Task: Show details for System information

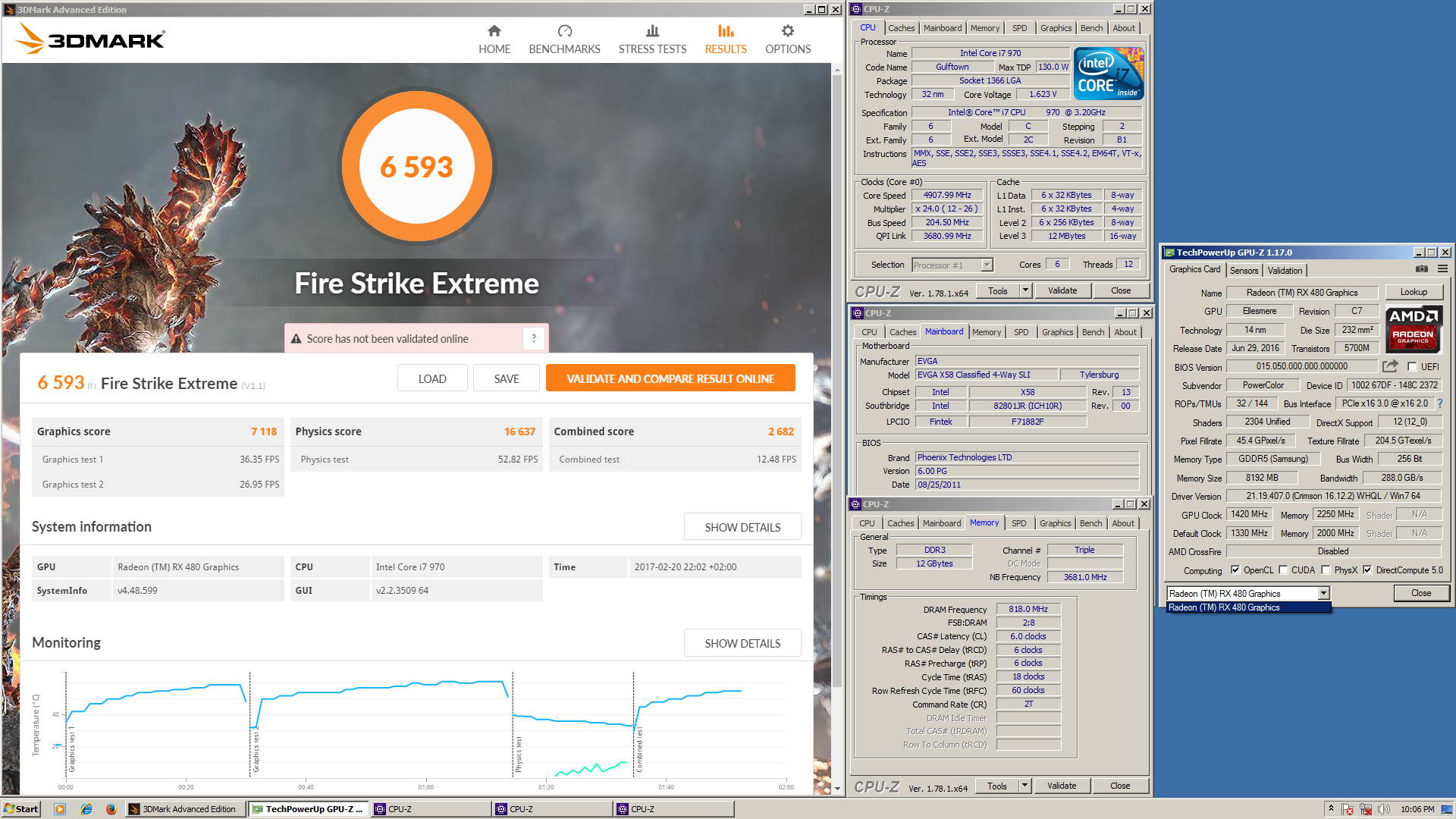Action: click(742, 527)
